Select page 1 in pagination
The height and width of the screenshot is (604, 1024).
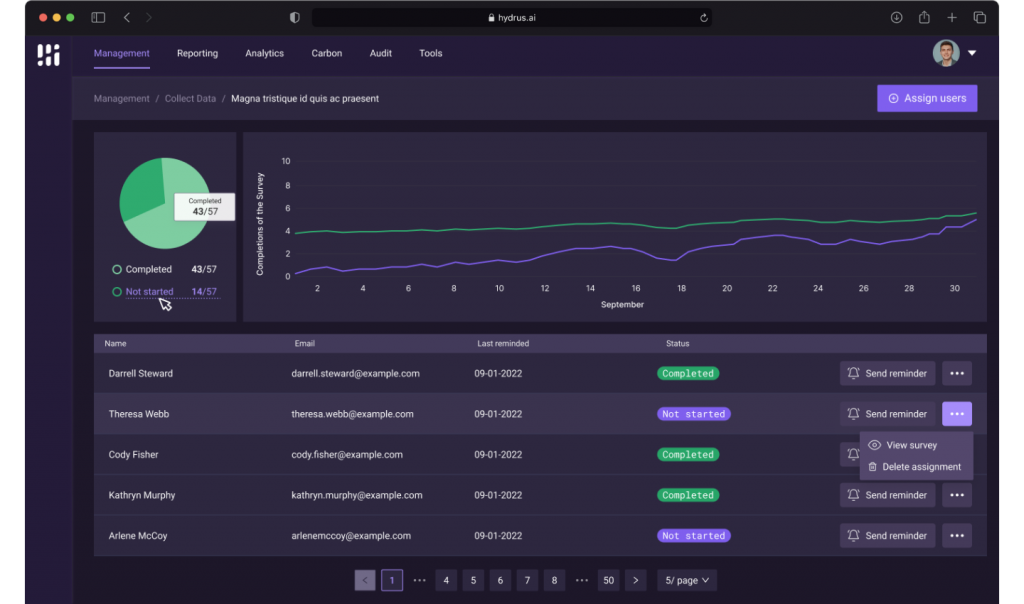392,580
